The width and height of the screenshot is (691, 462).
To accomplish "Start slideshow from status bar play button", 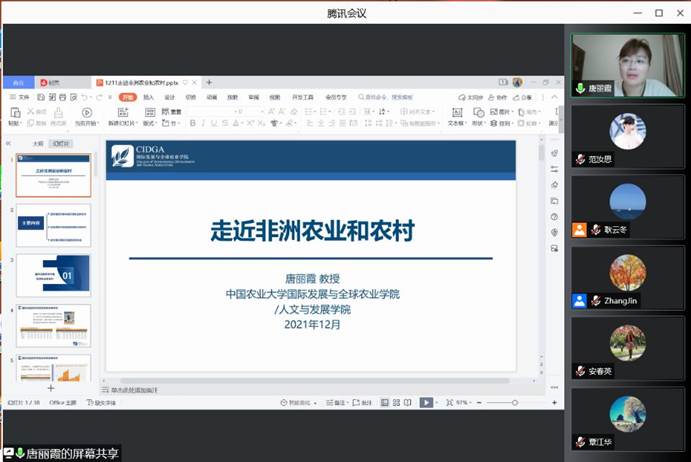I will (426, 402).
